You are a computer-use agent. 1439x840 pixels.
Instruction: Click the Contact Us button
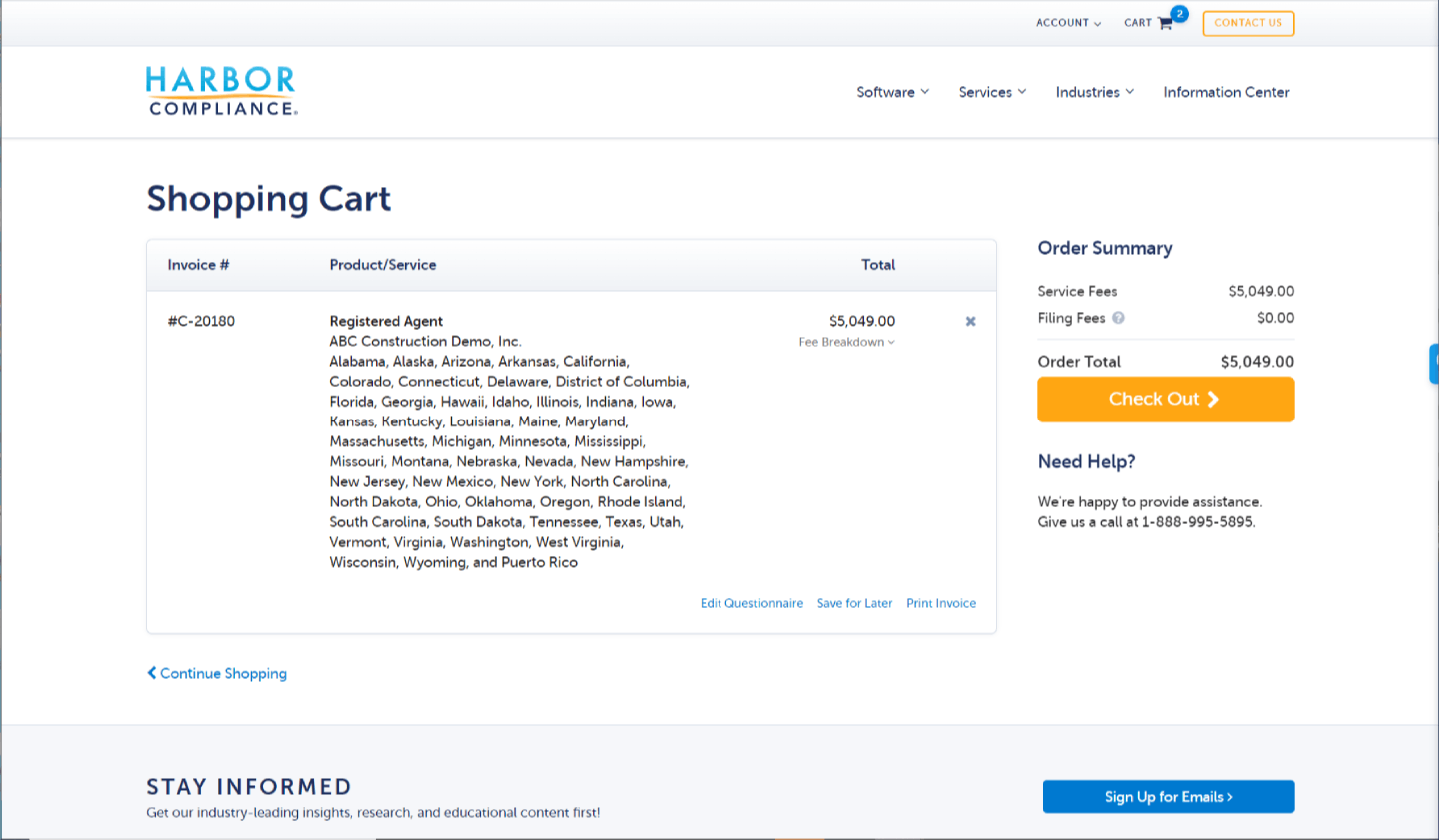(x=1248, y=23)
